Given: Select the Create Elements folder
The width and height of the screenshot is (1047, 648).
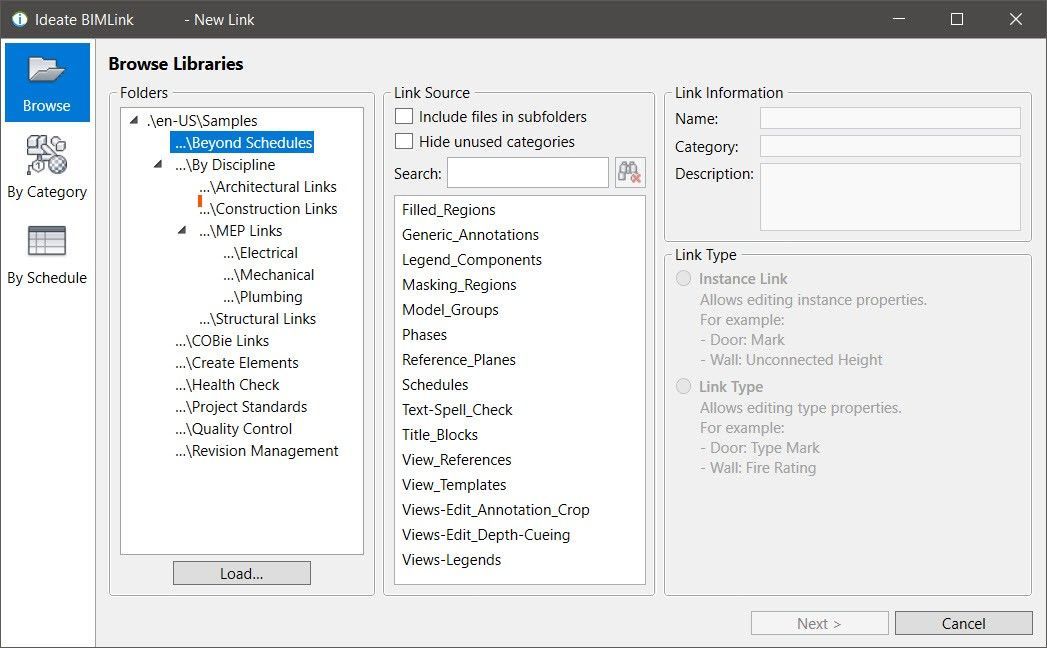Looking at the screenshot, I should click(237, 363).
